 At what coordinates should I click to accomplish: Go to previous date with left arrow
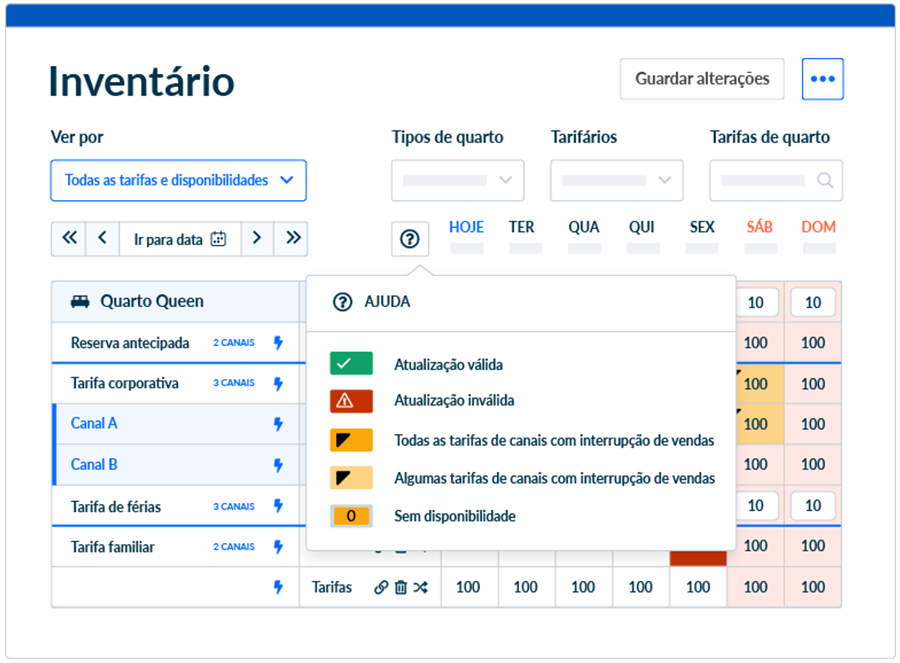(x=102, y=238)
